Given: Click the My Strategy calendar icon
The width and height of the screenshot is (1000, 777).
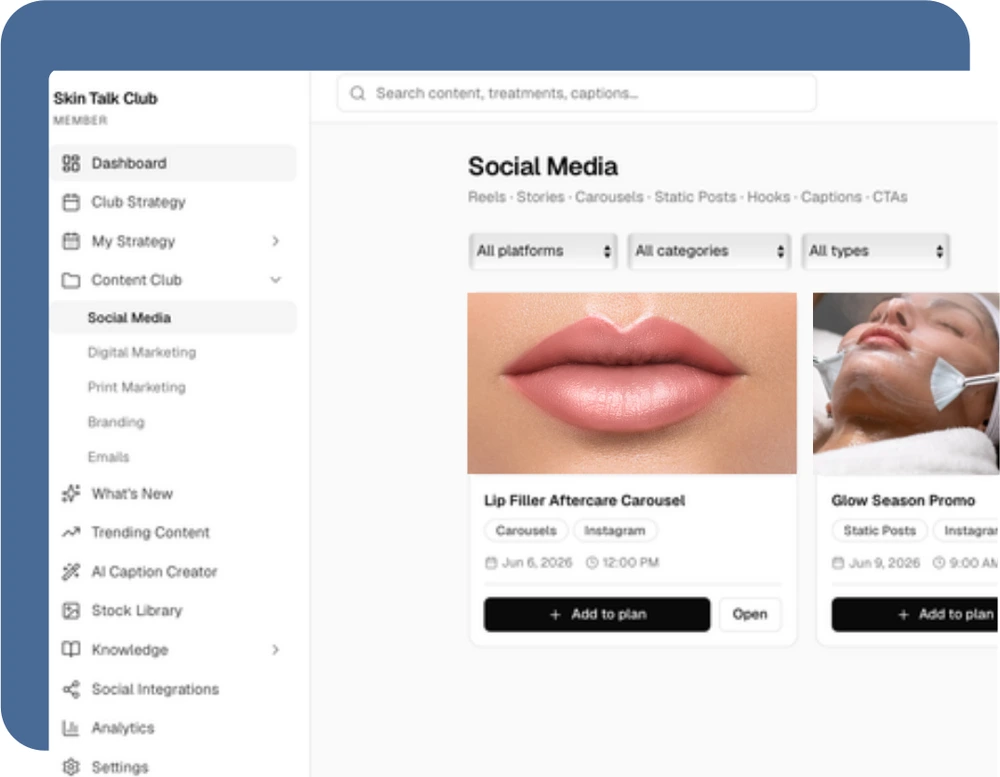Looking at the screenshot, I should point(71,241).
